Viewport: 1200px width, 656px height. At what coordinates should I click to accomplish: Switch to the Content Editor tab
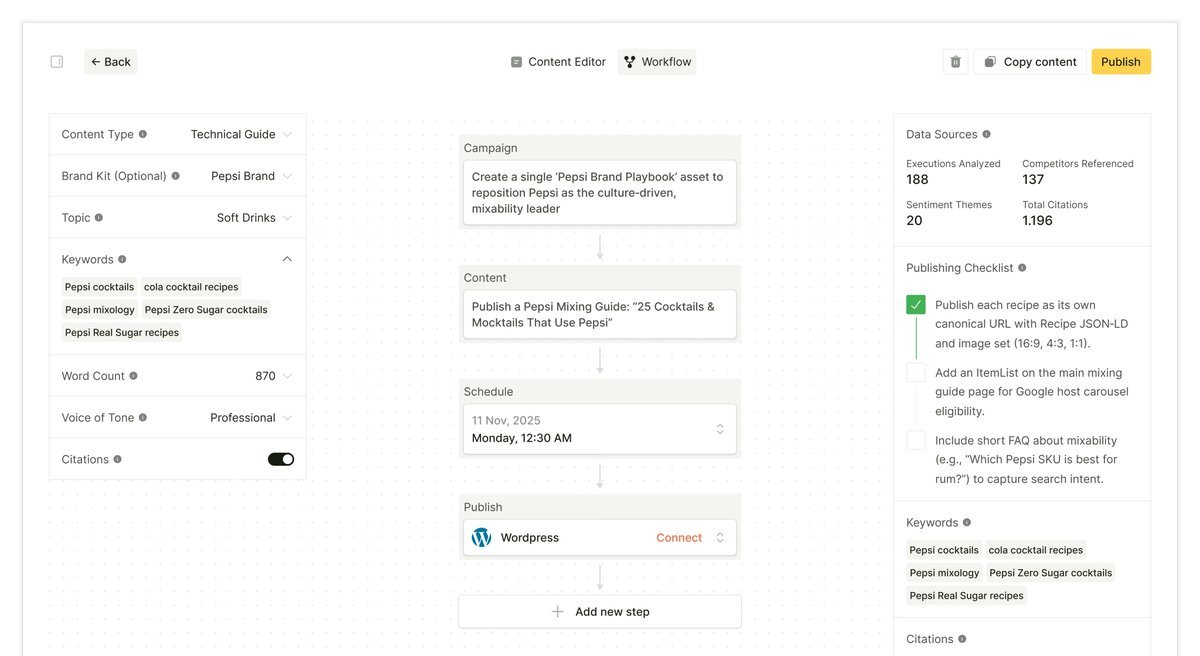[x=558, y=62]
